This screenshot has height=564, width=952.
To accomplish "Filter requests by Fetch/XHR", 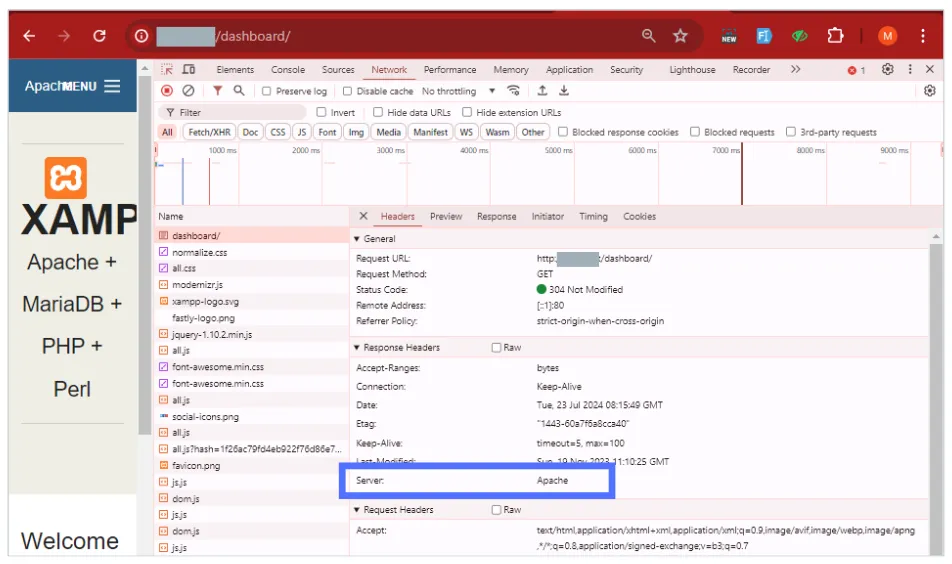I will [x=209, y=132].
